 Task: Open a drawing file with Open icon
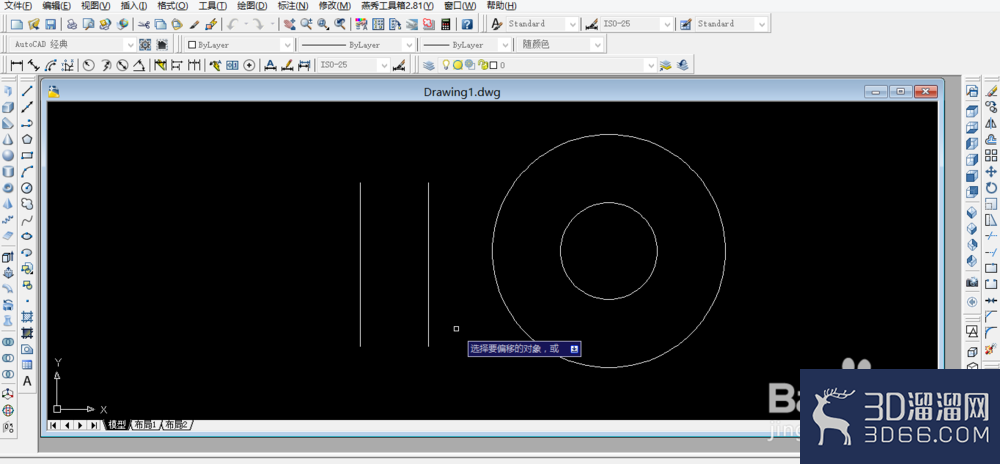click(x=33, y=24)
